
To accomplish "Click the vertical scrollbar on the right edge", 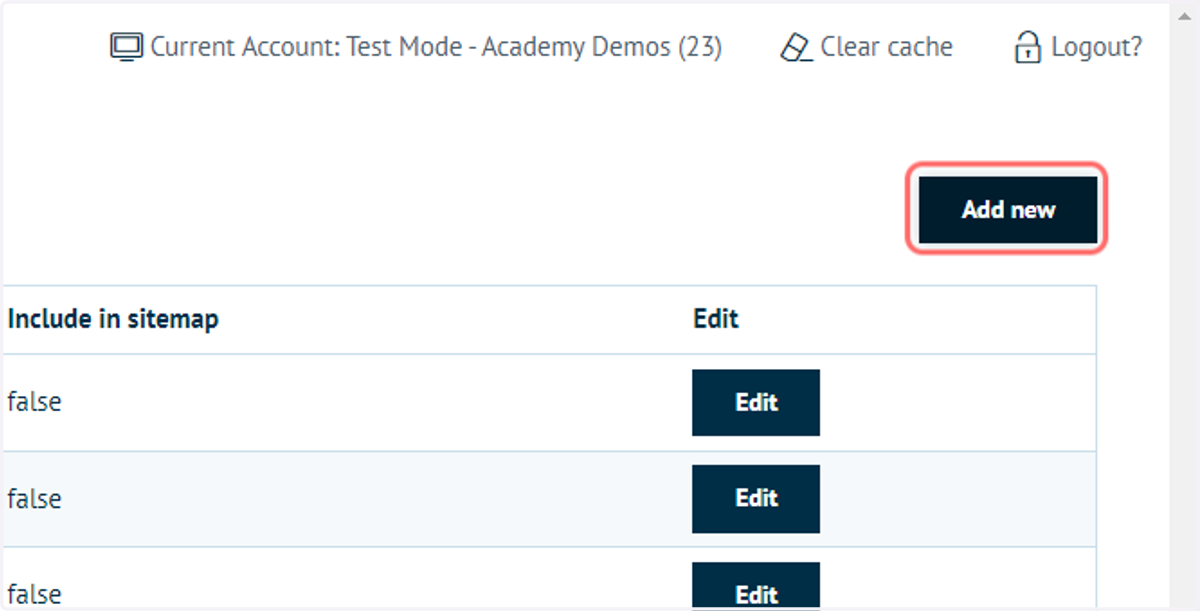I will [x=1184, y=305].
